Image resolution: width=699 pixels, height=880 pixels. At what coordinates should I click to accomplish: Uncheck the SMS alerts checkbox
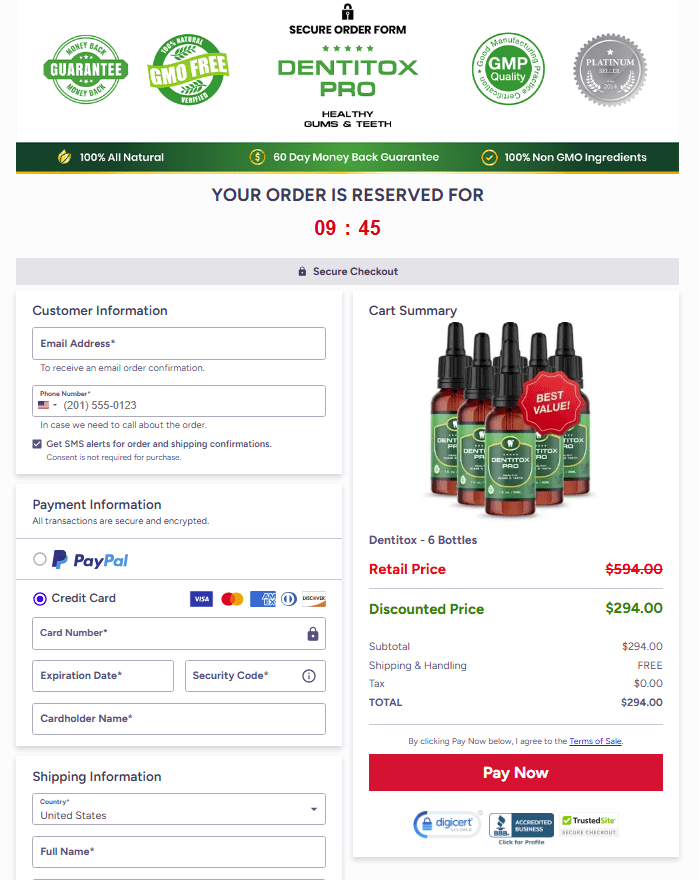37,444
